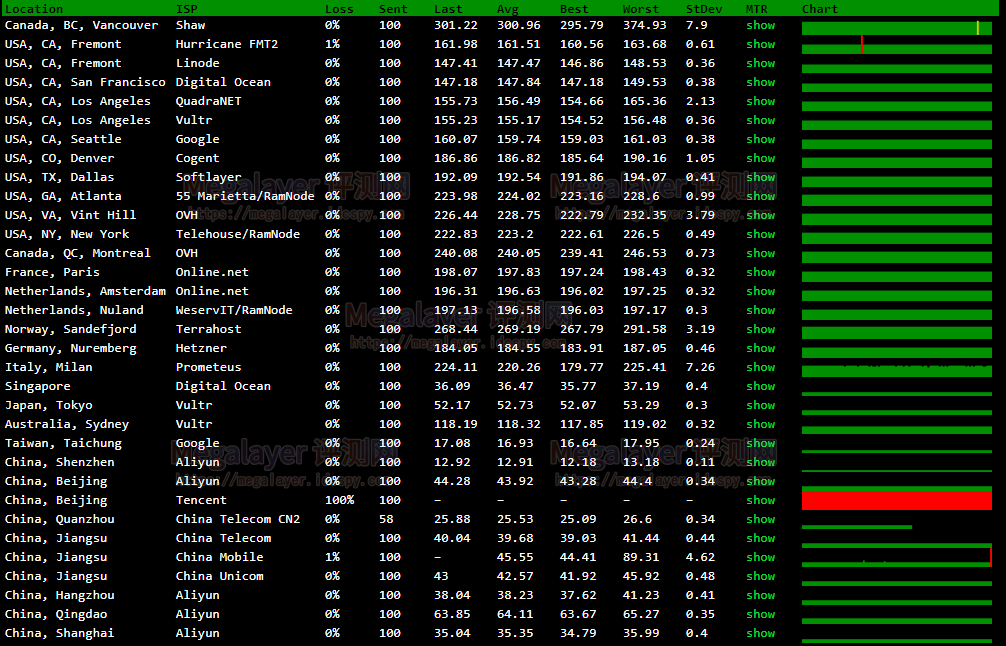Select the 'Canada, BC, Vancouver' location text
The height and width of the screenshot is (646, 1006).
[x=81, y=25]
